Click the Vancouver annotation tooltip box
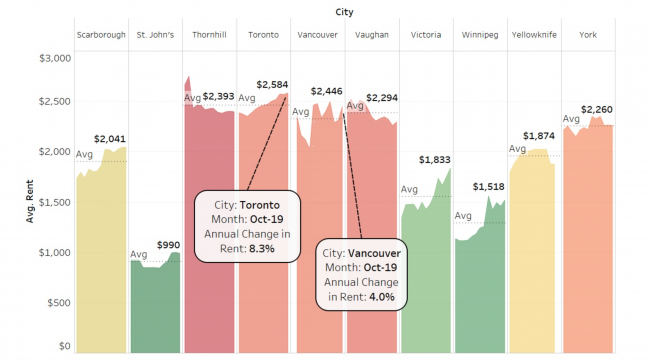Screen dimensions: 650x363 click(361, 274)
